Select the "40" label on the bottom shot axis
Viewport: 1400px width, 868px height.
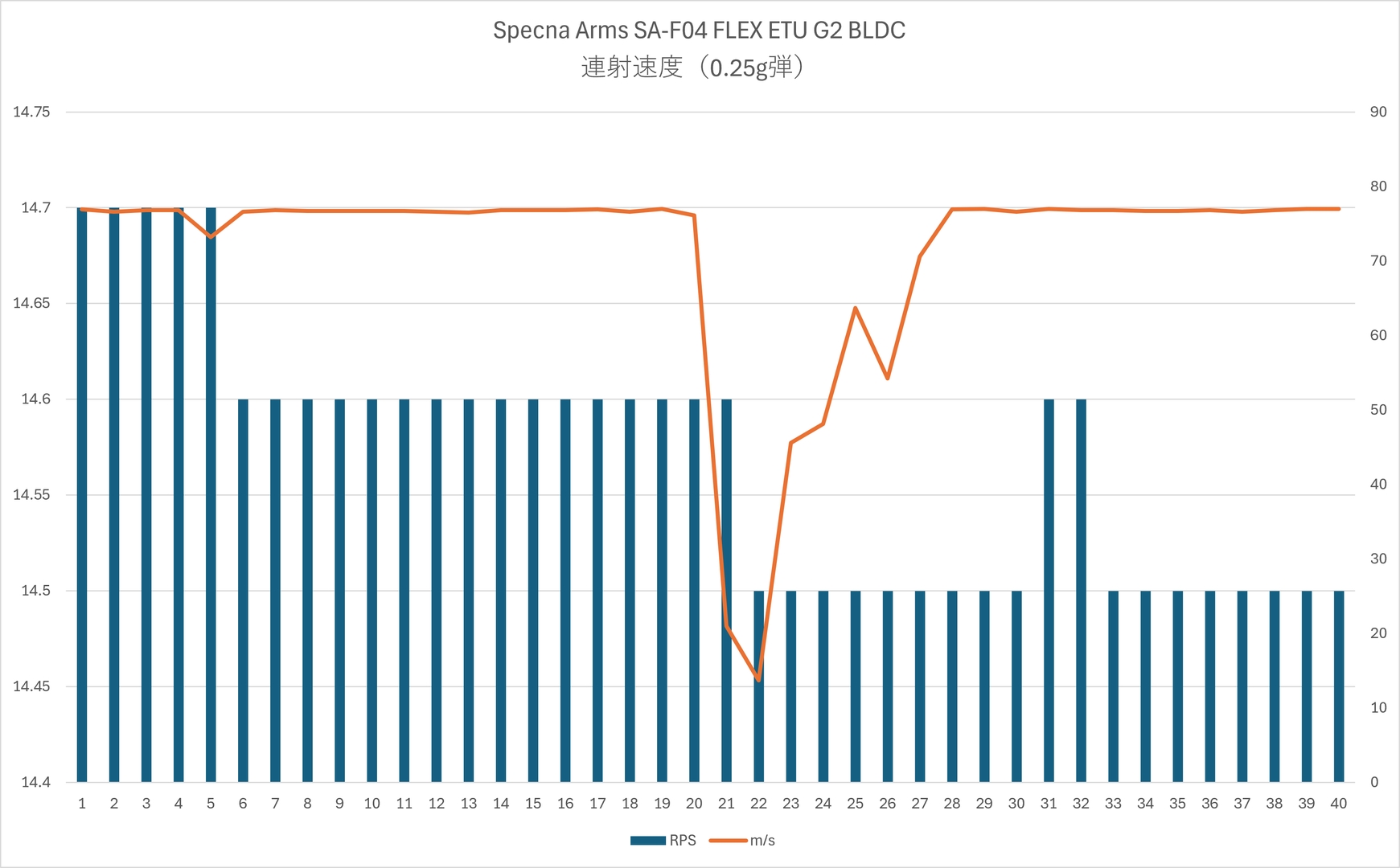1339,804
